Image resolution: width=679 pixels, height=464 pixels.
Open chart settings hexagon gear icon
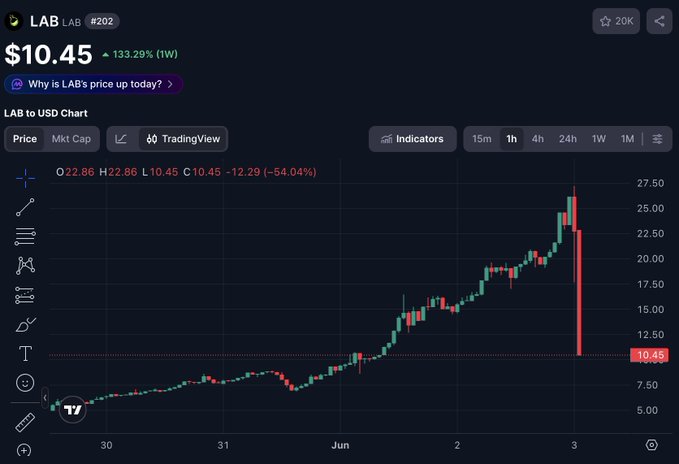click(651, 445)
